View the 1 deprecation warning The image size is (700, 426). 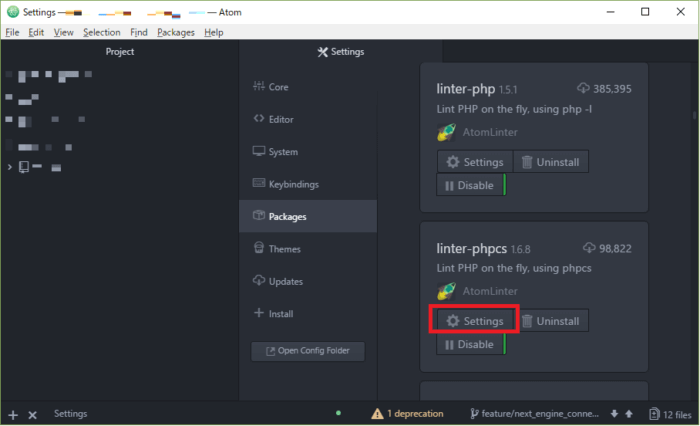pos(408,414)
